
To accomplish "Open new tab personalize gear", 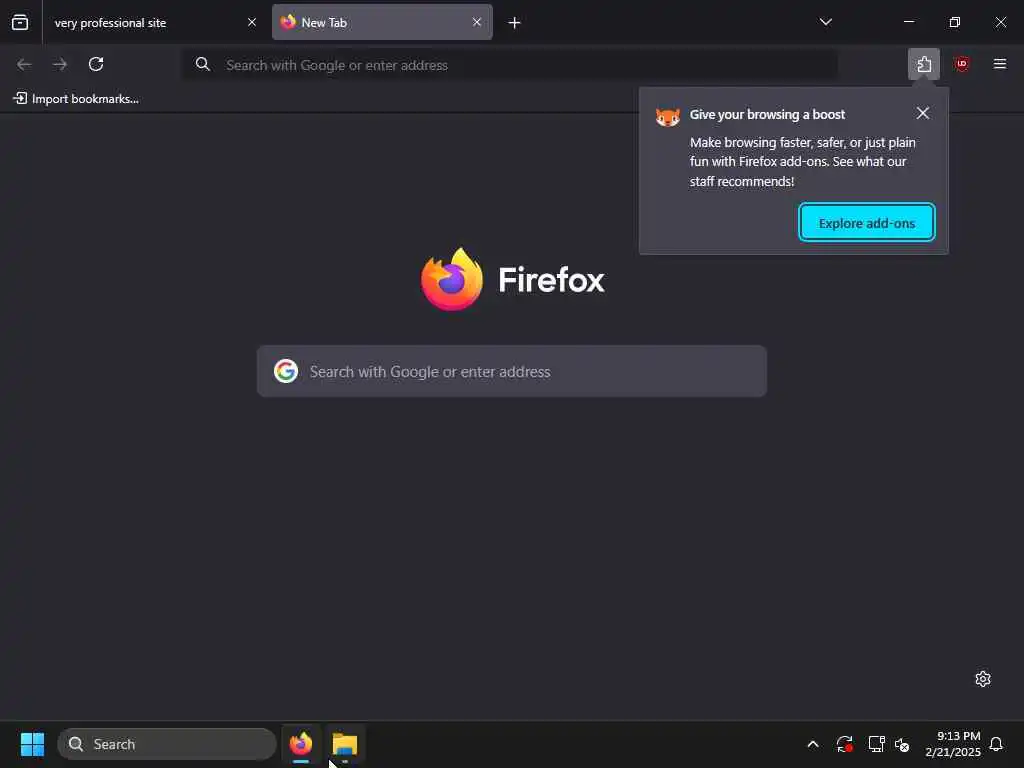I will tap(983, 679).
